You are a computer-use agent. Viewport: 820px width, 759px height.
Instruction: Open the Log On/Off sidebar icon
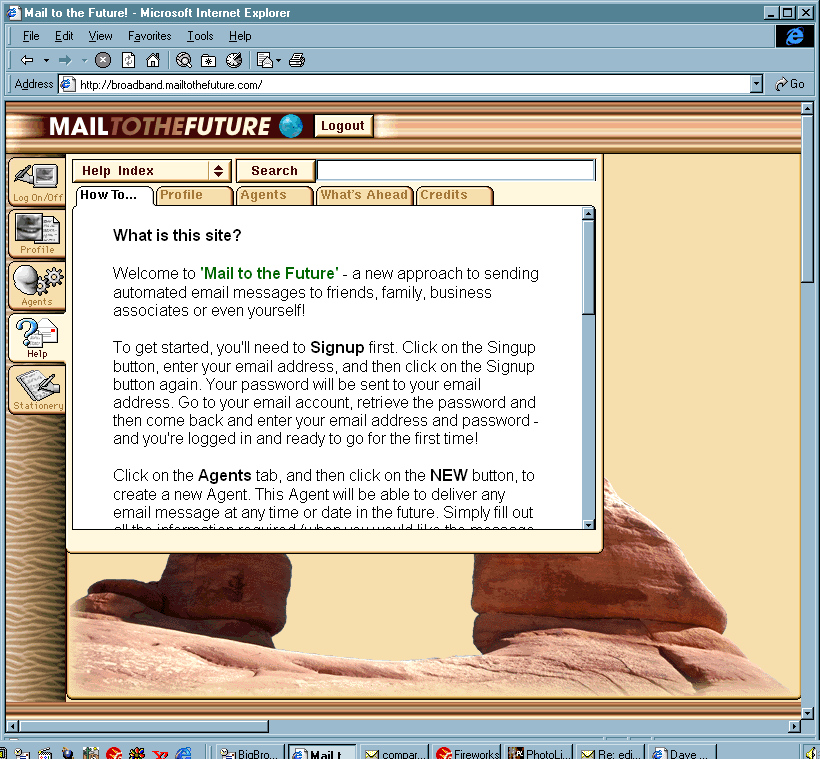(x=37, y=182)
